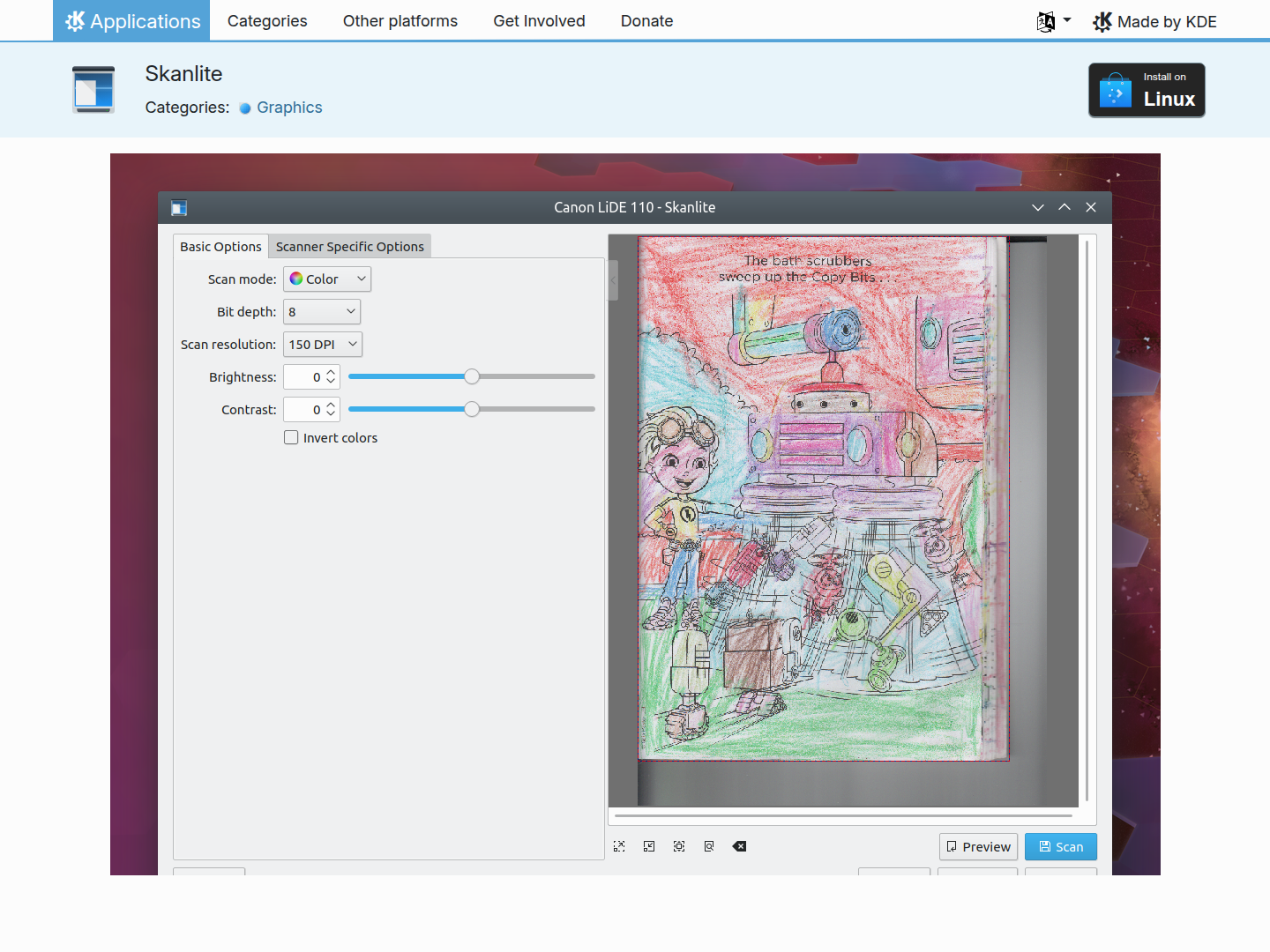Click the scanned coloring page preview

point(823,498)
